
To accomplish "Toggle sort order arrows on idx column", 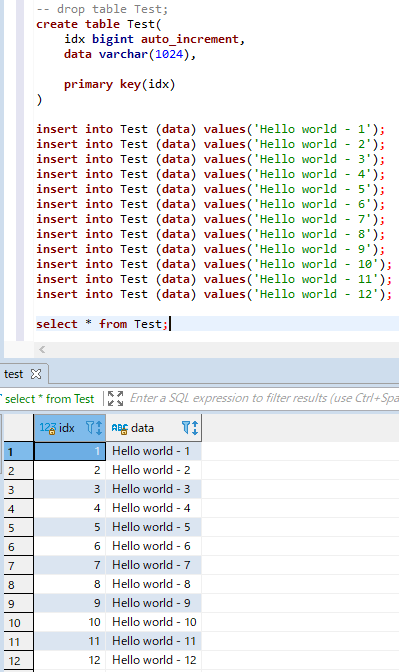I will click(99, 428).
